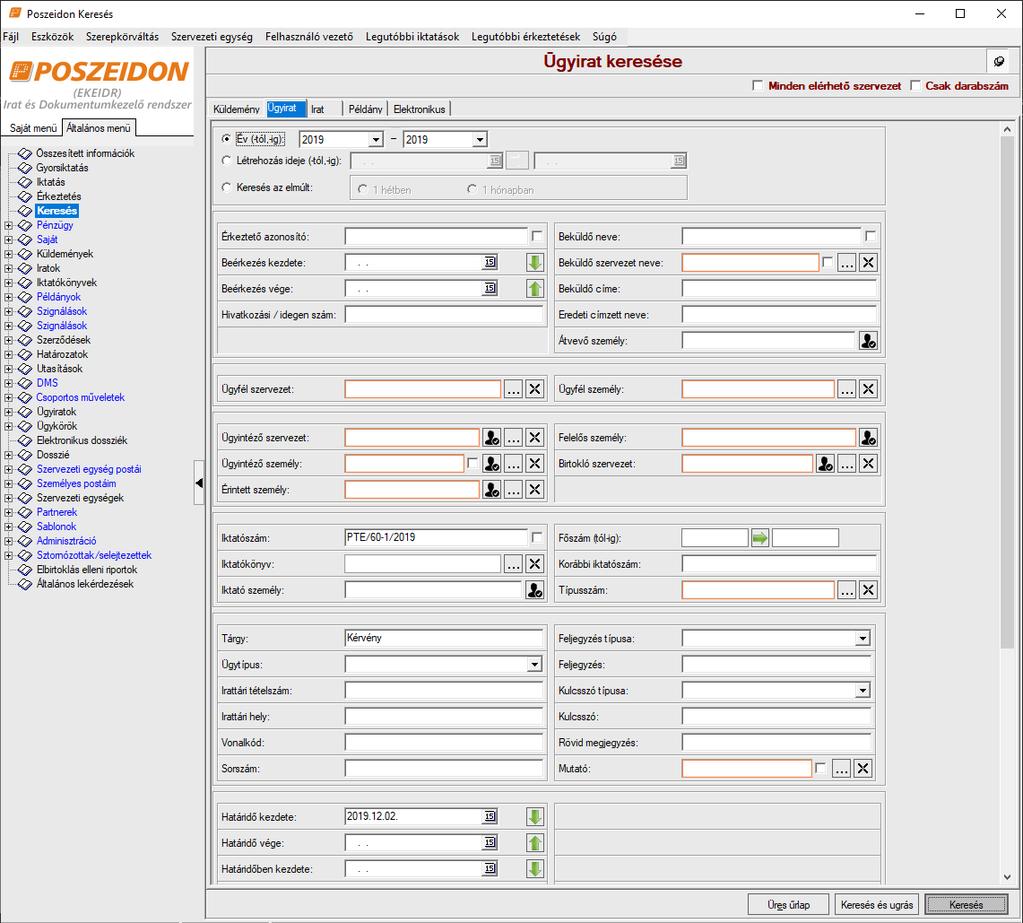Screen dimensions: 1023x923
Task: Click the person icon for Átvevő személy
Action: [868, 340]
